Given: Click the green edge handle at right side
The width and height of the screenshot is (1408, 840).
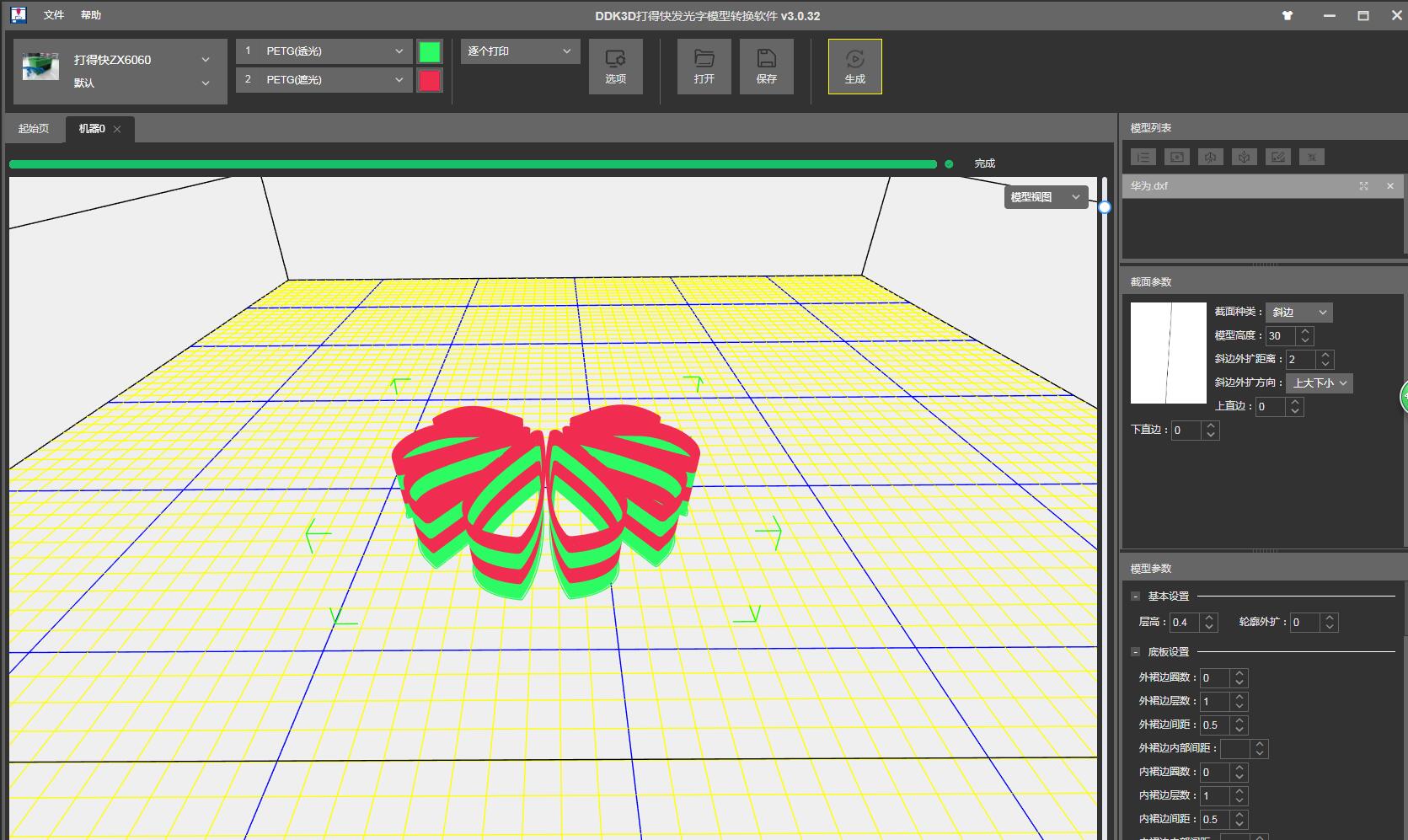Looking at the screenshot, I should pyautogui.click(x=1404, y=396).
